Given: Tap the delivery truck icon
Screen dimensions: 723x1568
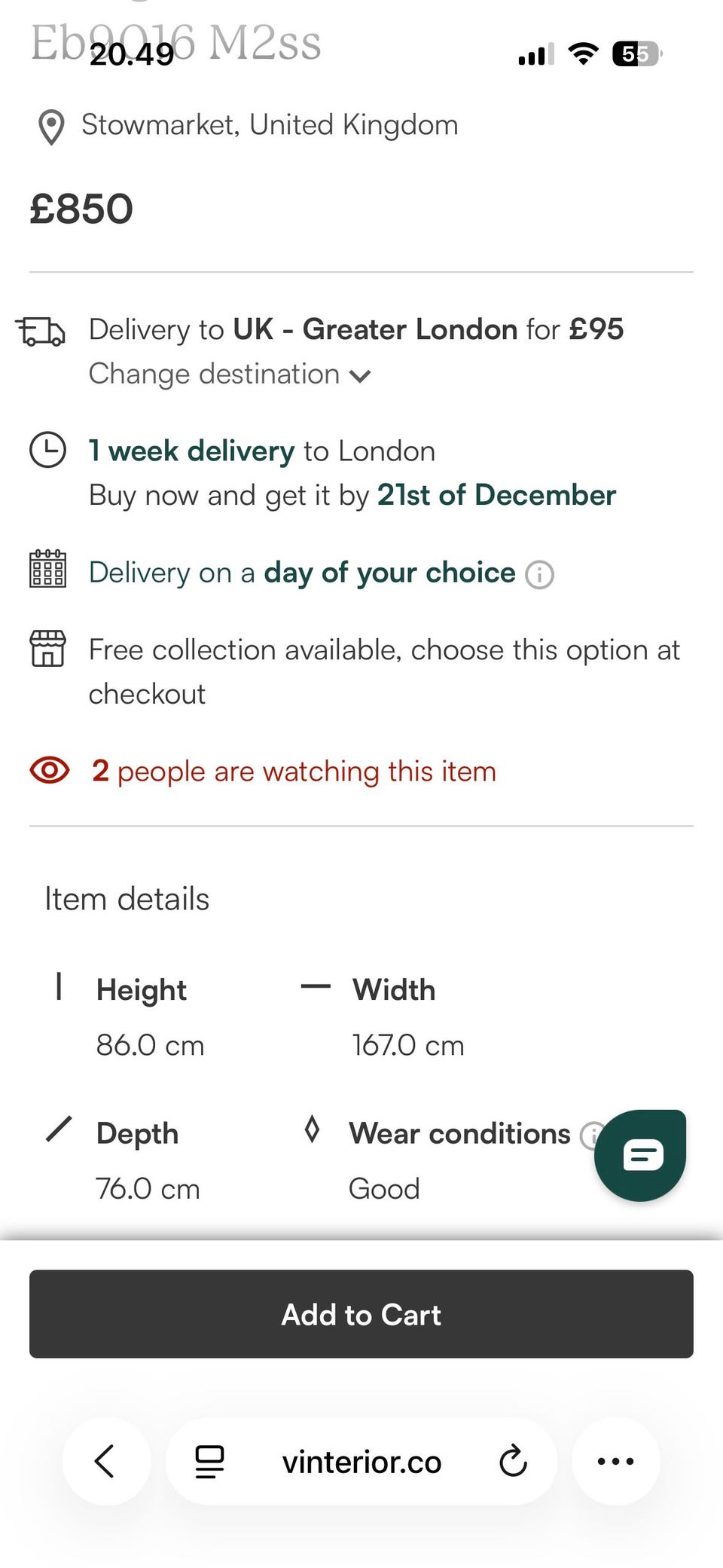Looking at the screenshot, I should (x=41, y=332).
